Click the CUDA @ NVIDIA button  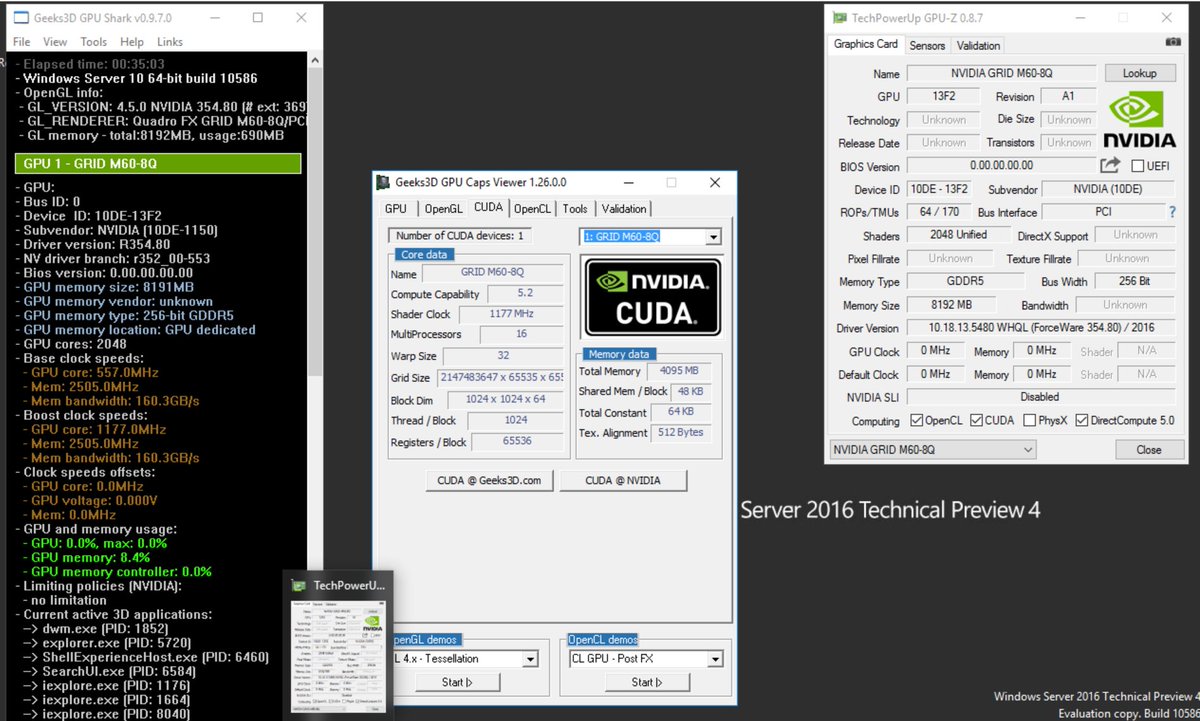[623, 481]
